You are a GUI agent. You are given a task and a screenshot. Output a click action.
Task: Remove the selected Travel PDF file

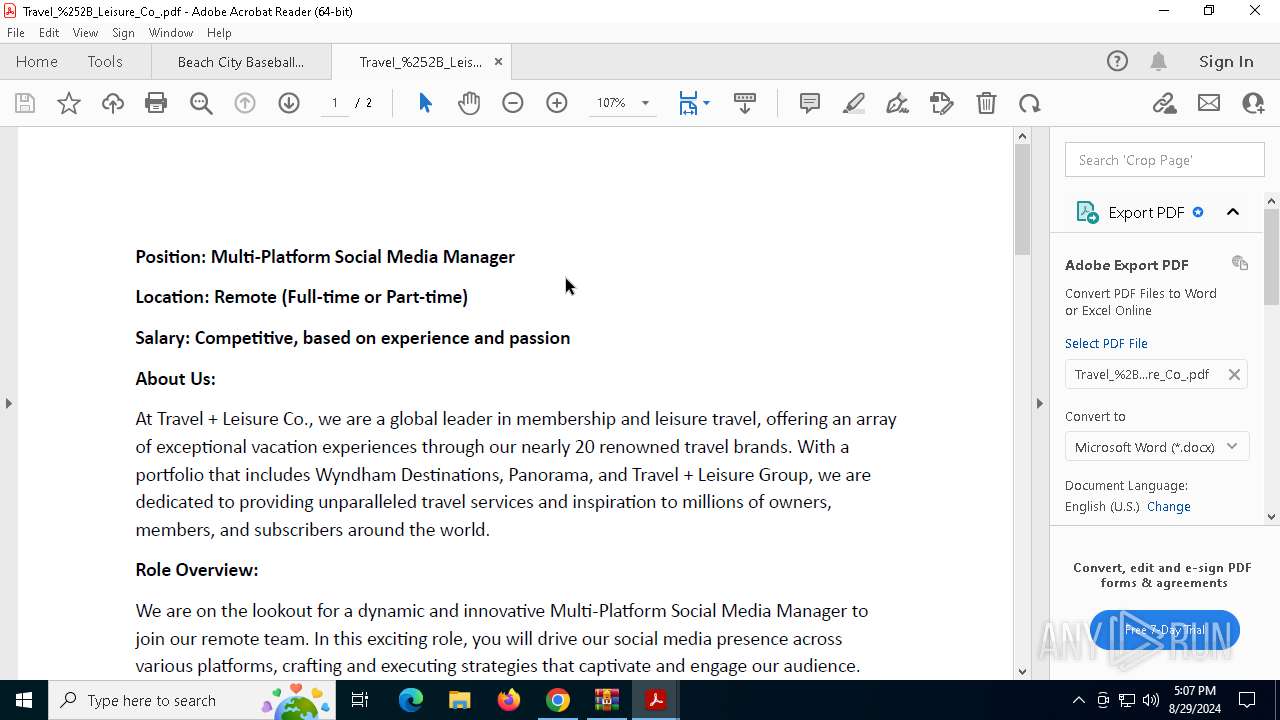pyautogui.click(x=1234, y=374)
